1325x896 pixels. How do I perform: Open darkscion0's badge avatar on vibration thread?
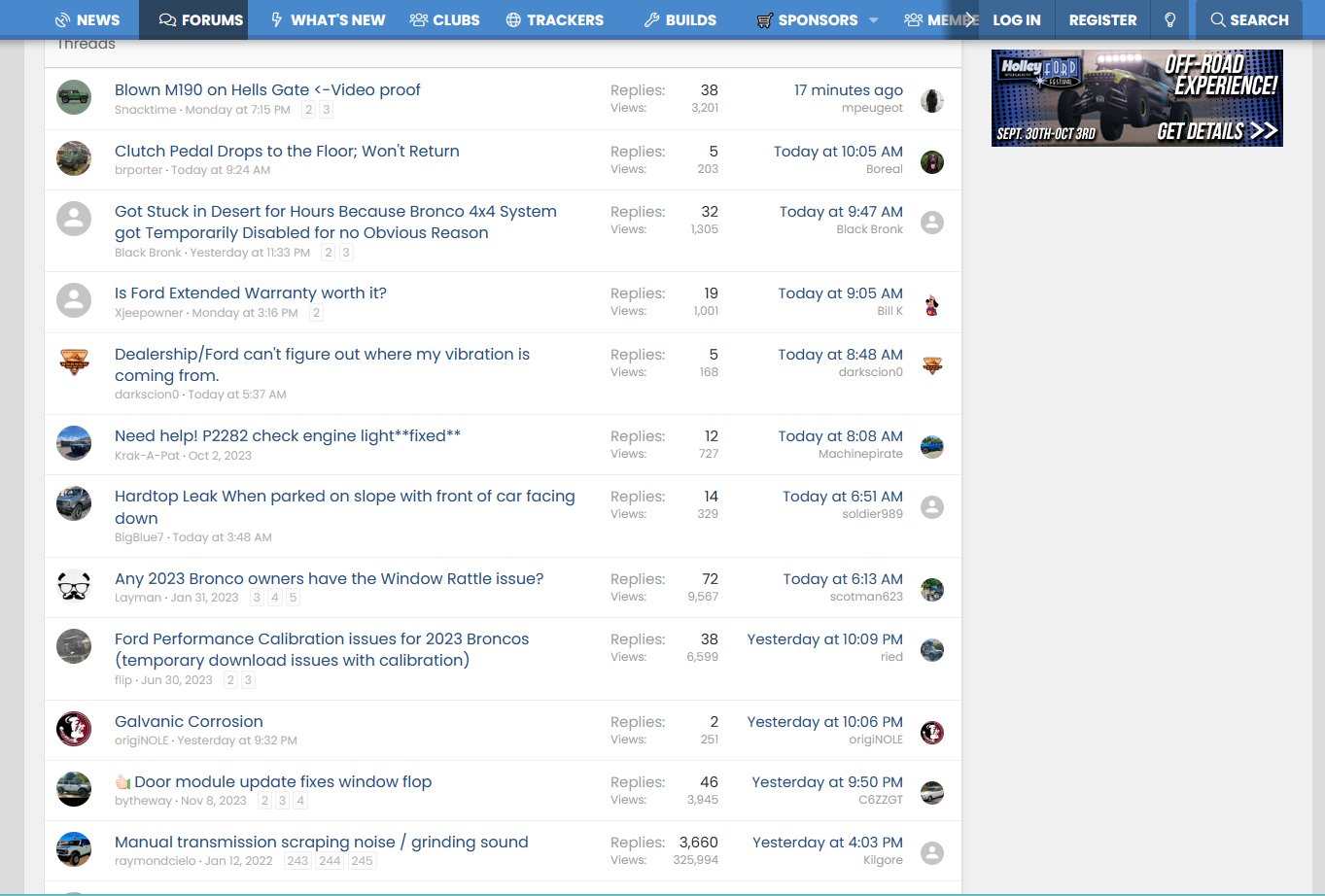tap(74, 362)
